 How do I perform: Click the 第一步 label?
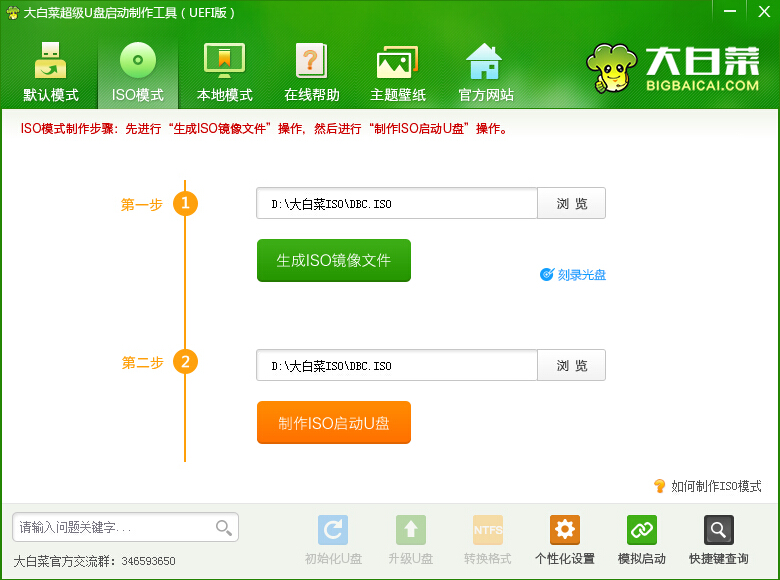[141, 204]
